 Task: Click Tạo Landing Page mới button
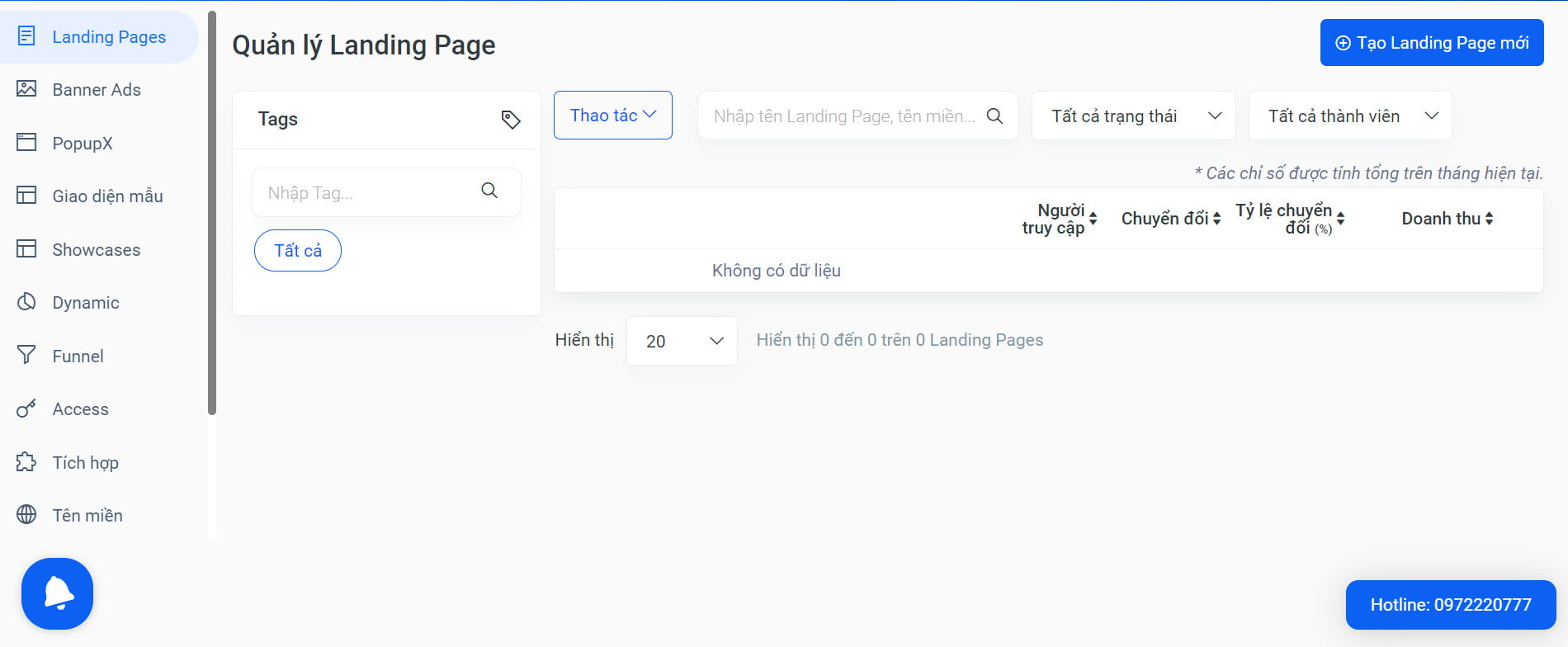coord(1432,42)
